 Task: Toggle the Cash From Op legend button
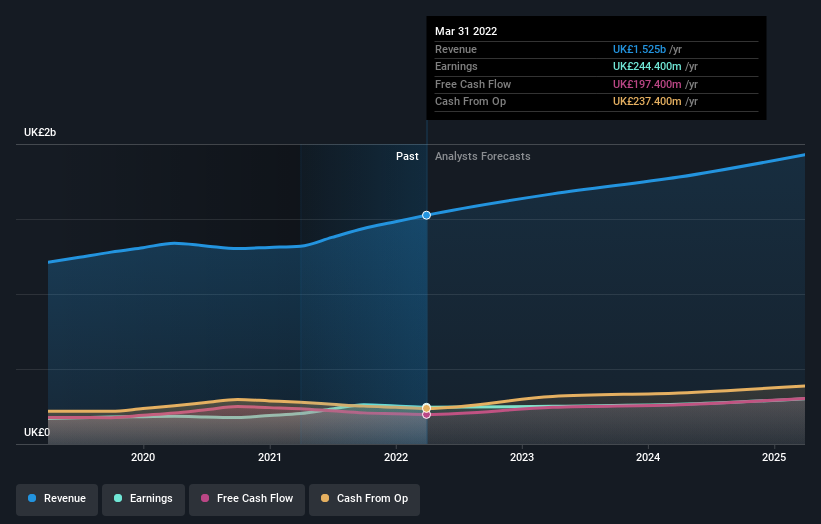[364, 499]
